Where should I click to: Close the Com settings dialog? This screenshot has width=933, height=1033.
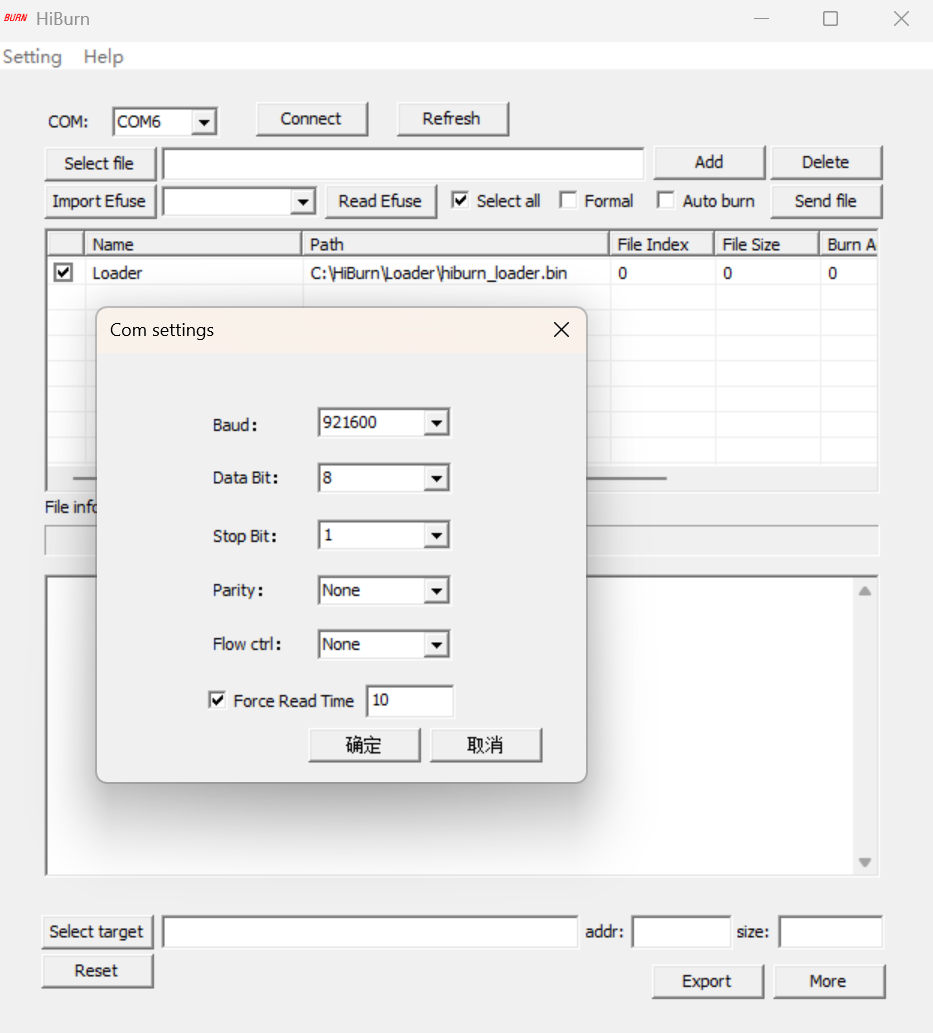tap(561, 329)
